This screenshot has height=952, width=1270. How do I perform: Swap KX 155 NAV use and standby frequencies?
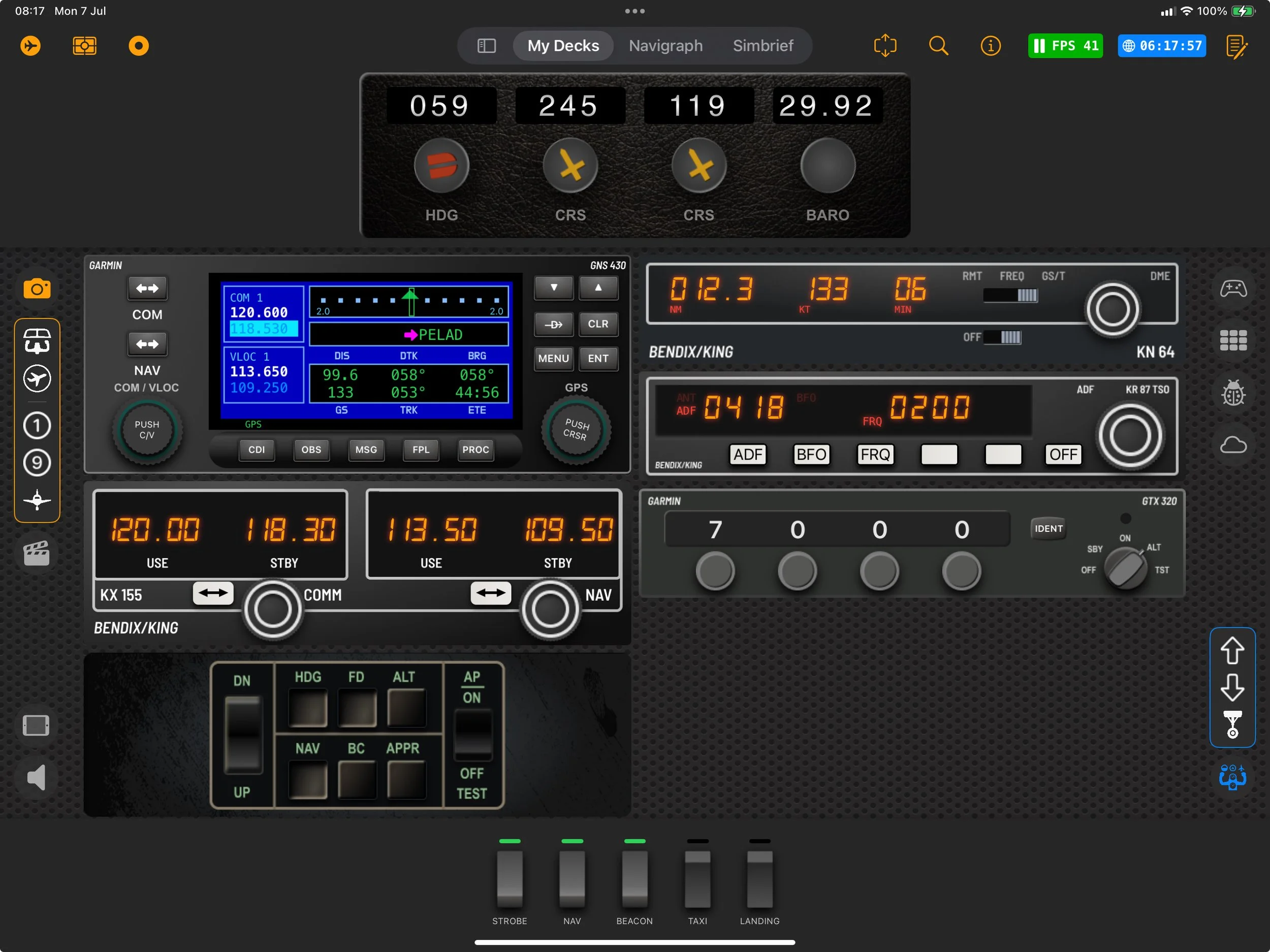pyautogui.click(x=491, y=593)
